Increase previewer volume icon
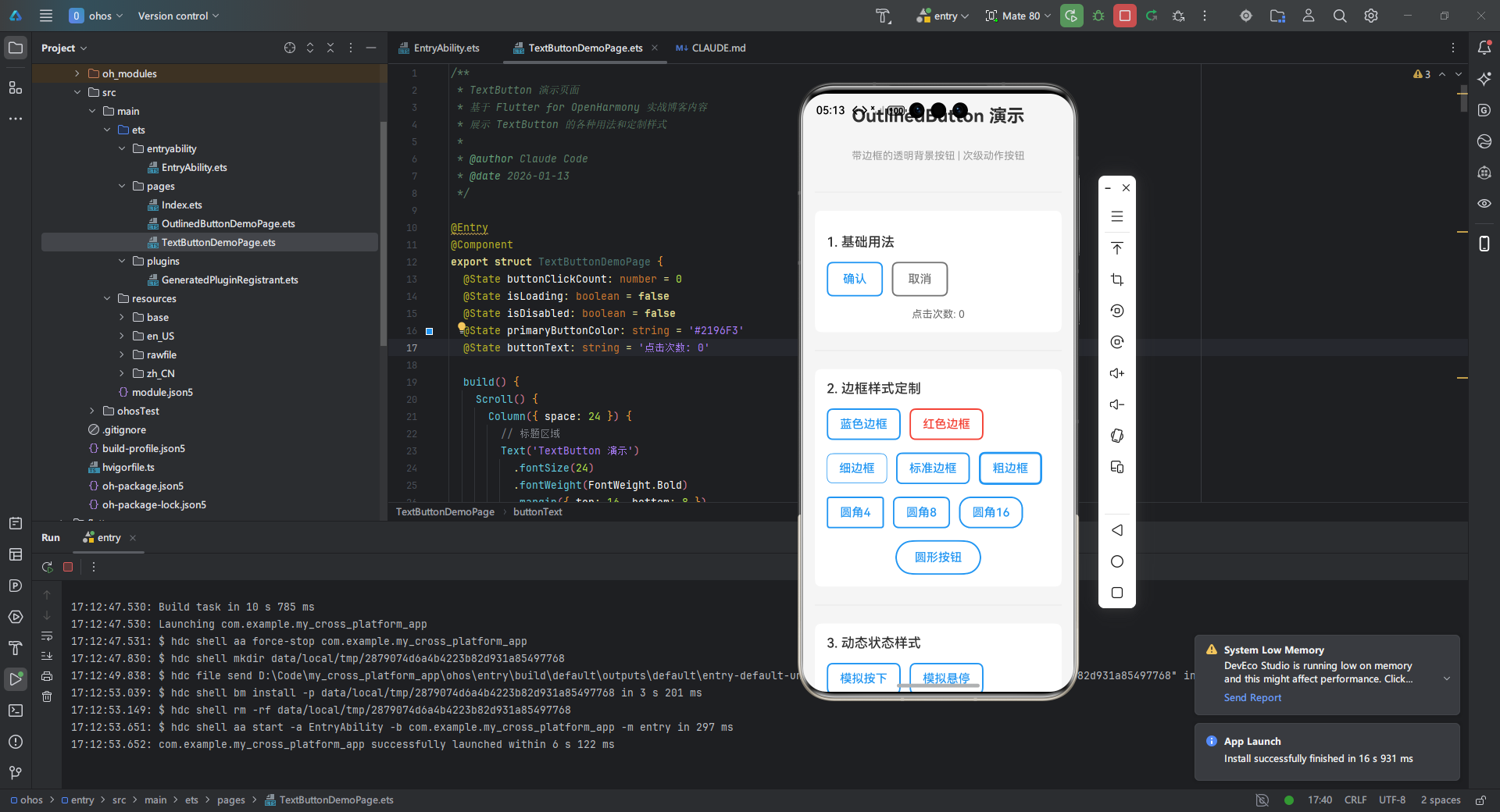This screenshot has height=812, width=1500. (x=1117, y=373)
